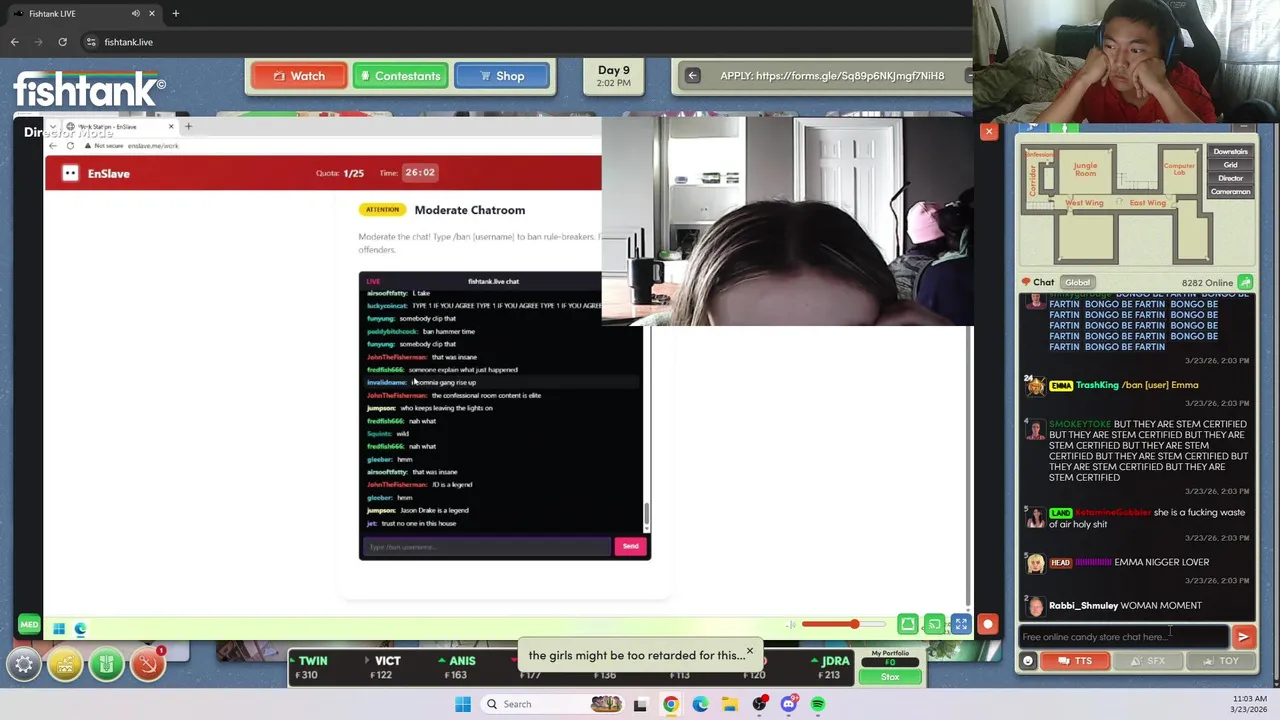This screenshot has height=720, width=1280.
Task: Select the SFX message option
Action: (x=1148, y=661)
